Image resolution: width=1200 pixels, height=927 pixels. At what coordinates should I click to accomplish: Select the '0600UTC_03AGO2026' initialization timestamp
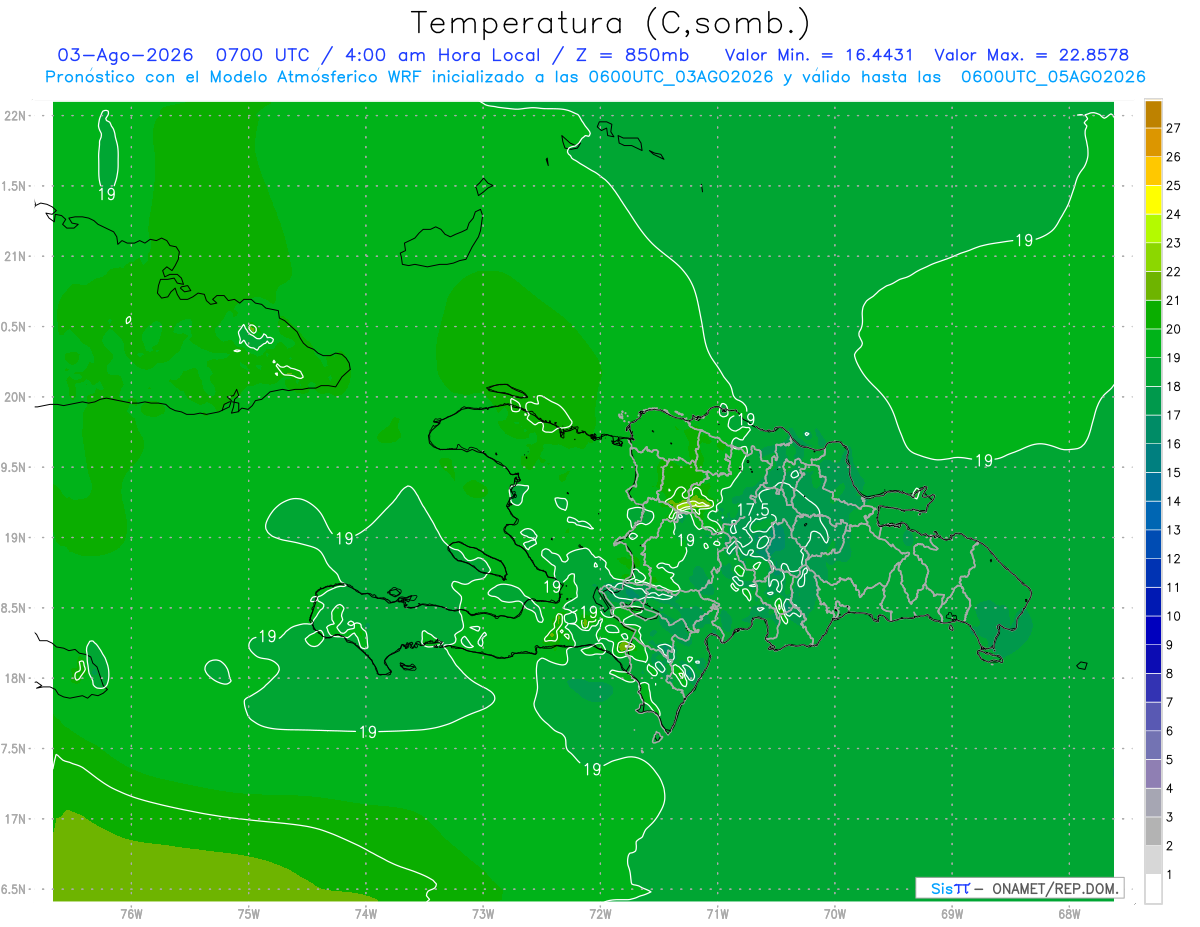(x=681, y=77)
